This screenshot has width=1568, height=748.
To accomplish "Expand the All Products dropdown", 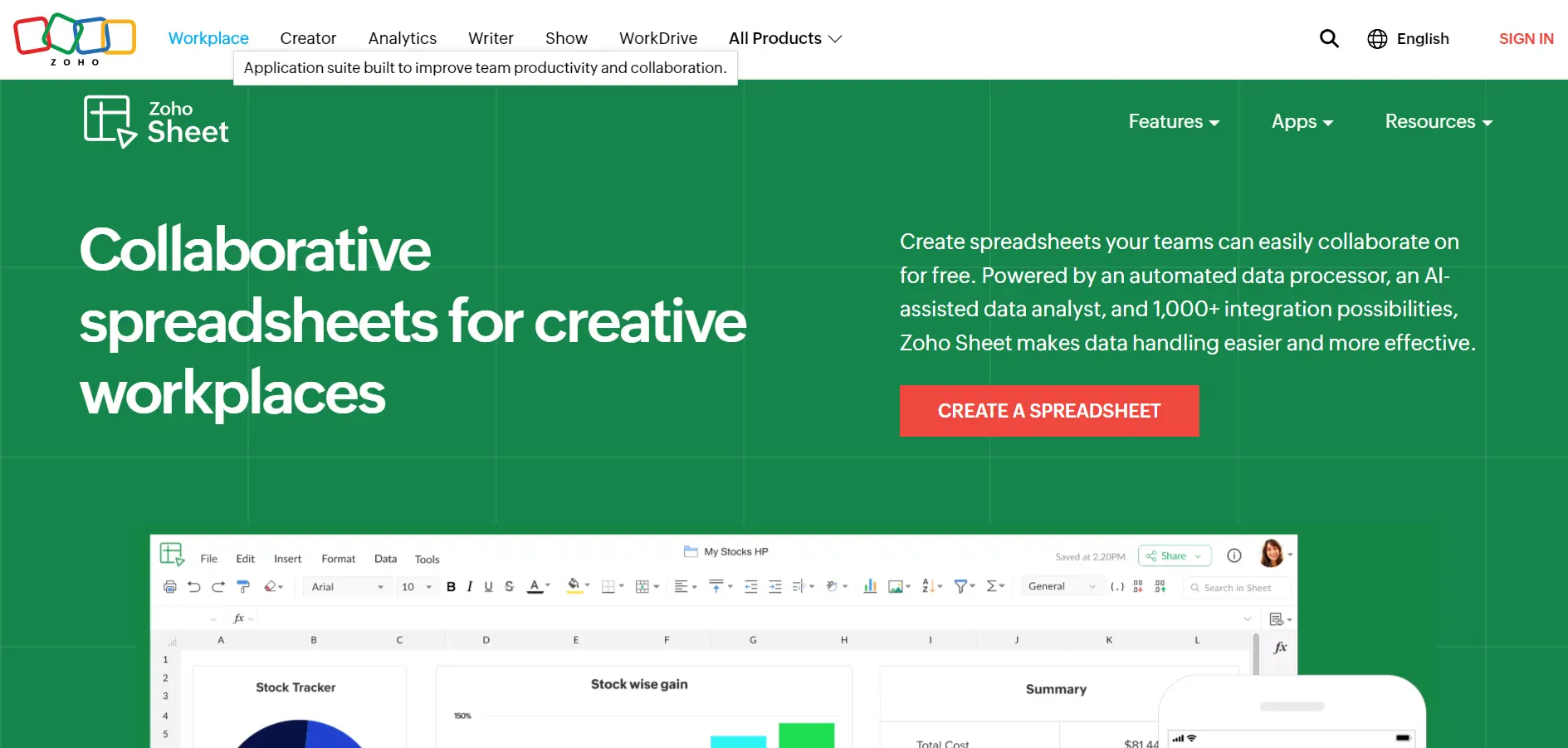I will [785, 38].
